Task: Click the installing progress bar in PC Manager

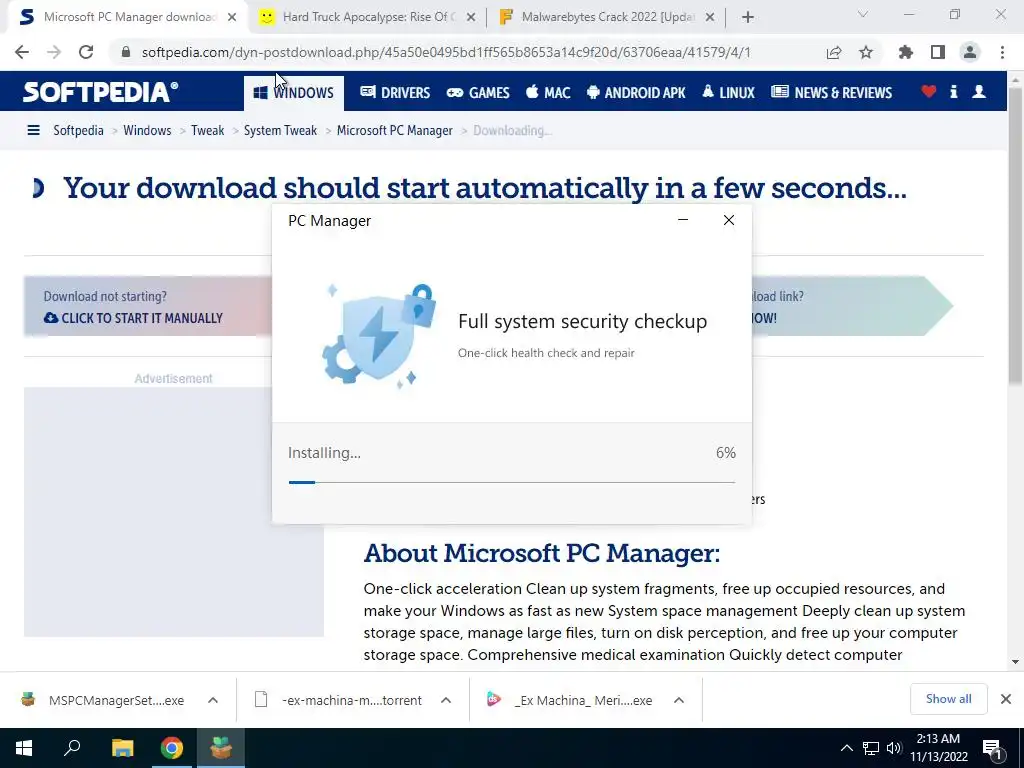Action: coord(512,483)
